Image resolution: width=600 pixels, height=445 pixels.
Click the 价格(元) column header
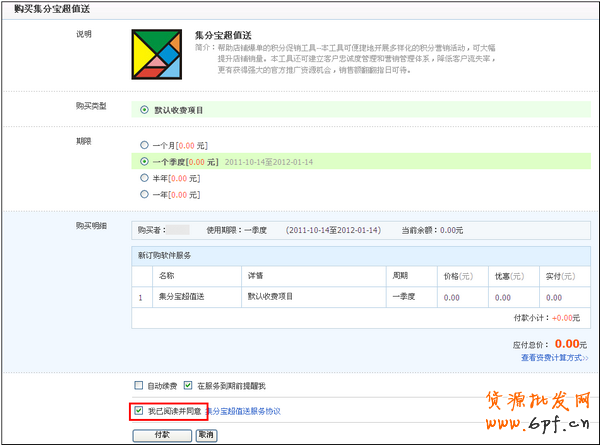[457, 275]
